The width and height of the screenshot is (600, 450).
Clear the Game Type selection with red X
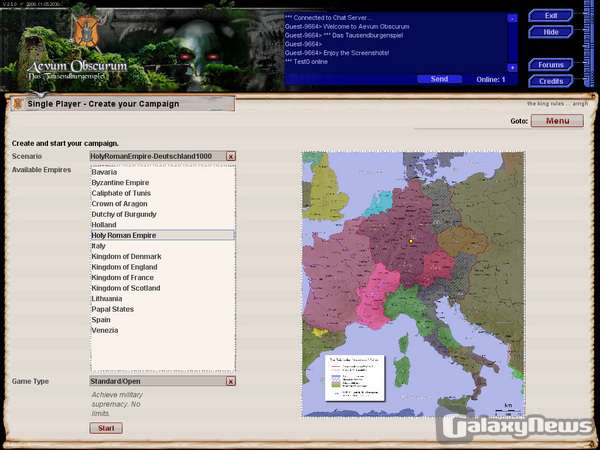click(231, 381)
